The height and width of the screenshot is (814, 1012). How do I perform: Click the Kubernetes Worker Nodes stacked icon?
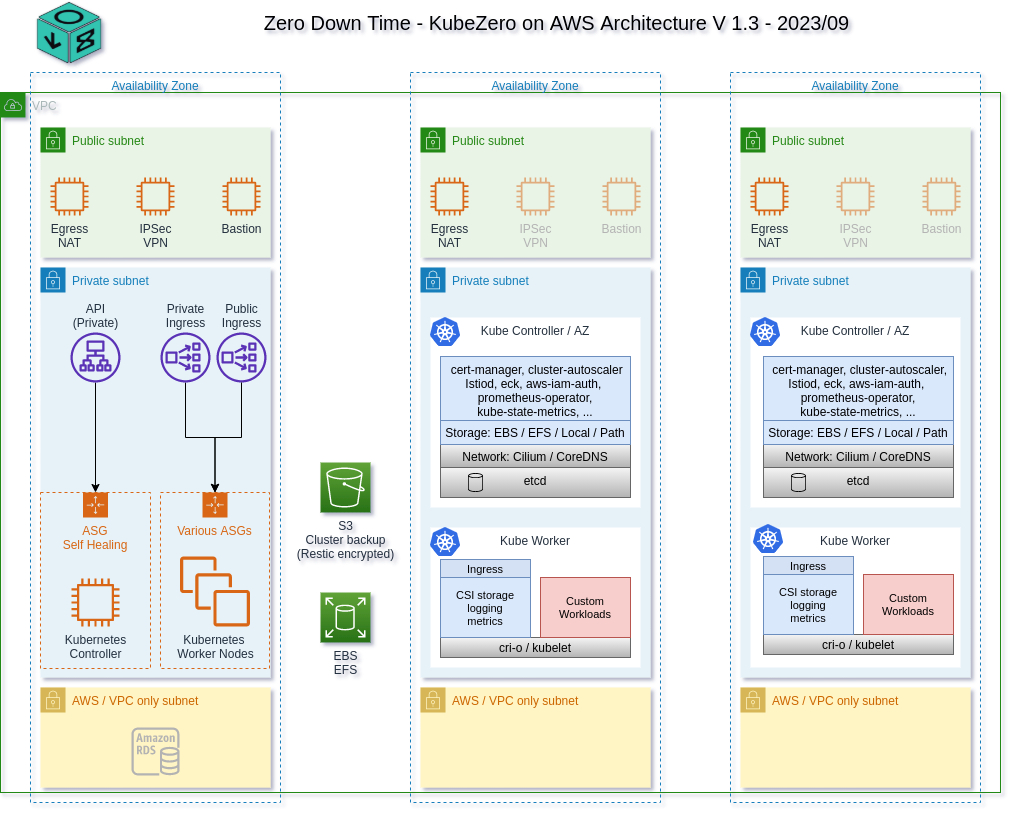(215, 591)
